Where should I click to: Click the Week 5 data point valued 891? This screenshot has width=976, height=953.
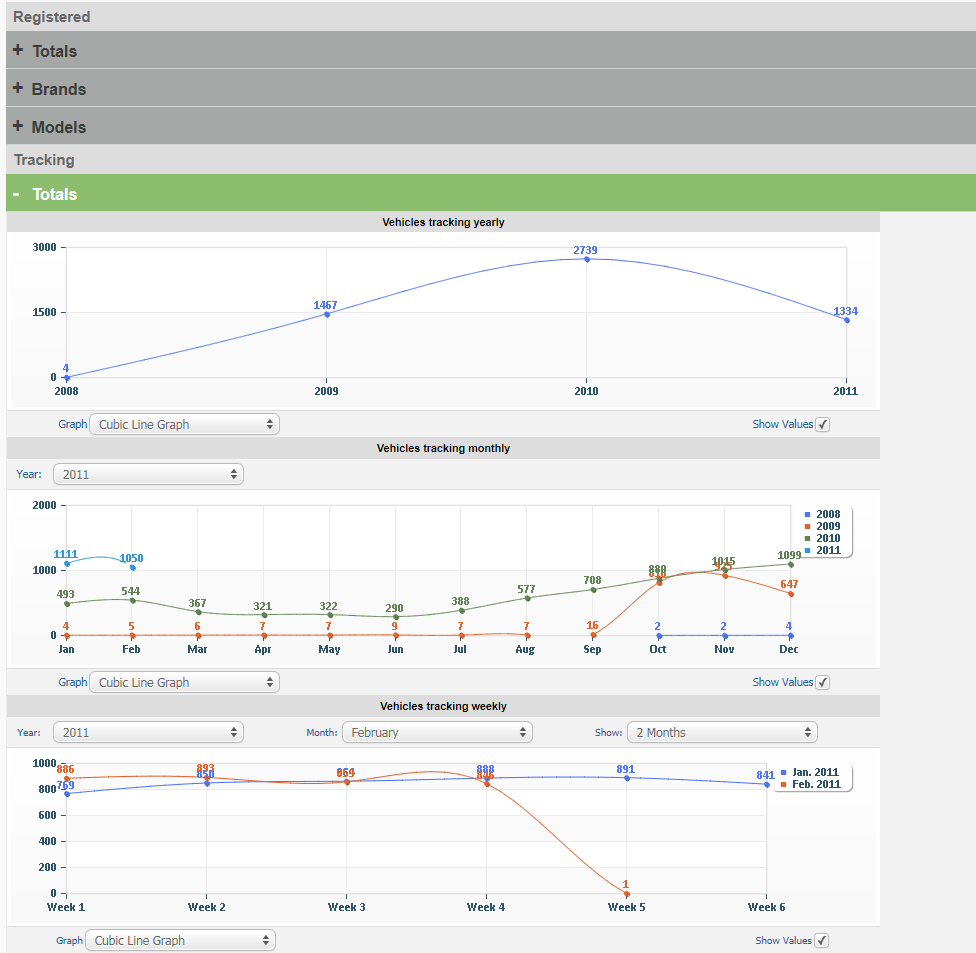pyautogui.click(x=626, y=777)
